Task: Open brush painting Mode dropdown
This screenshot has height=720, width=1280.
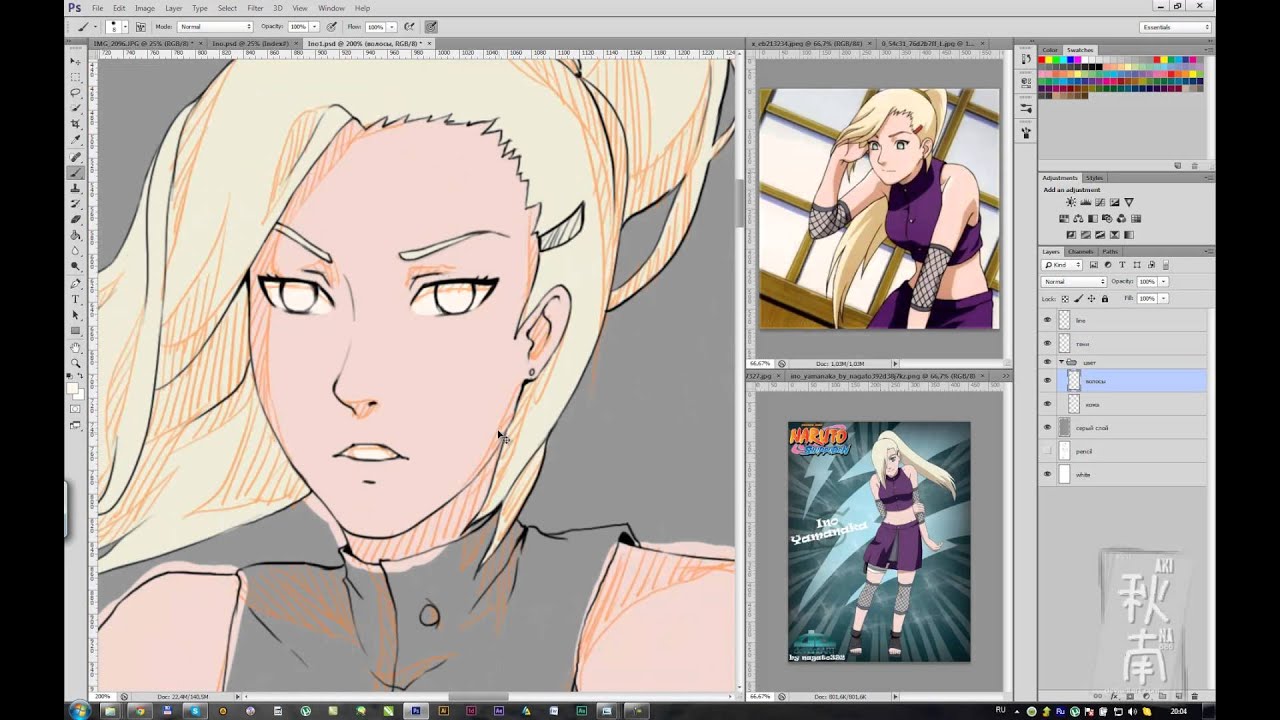Action: (215, 26)
